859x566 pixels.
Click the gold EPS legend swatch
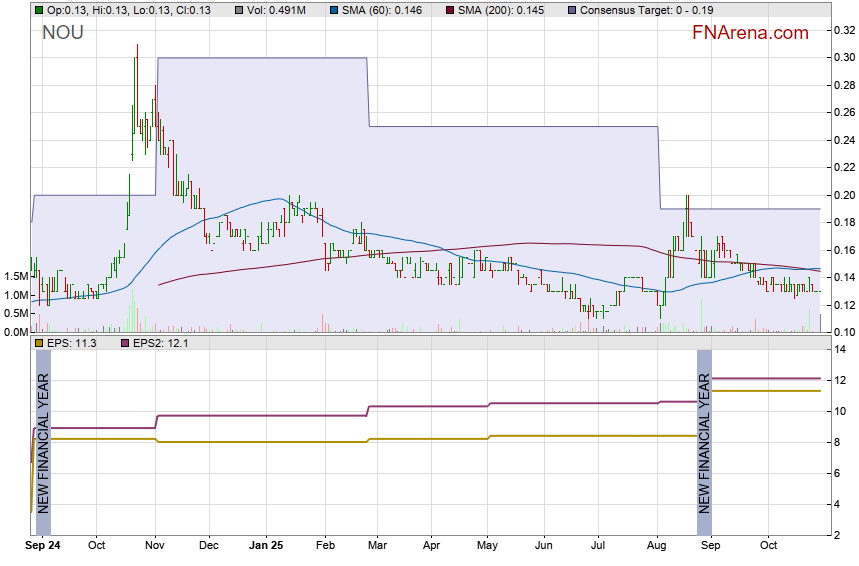tap(38, 343)
